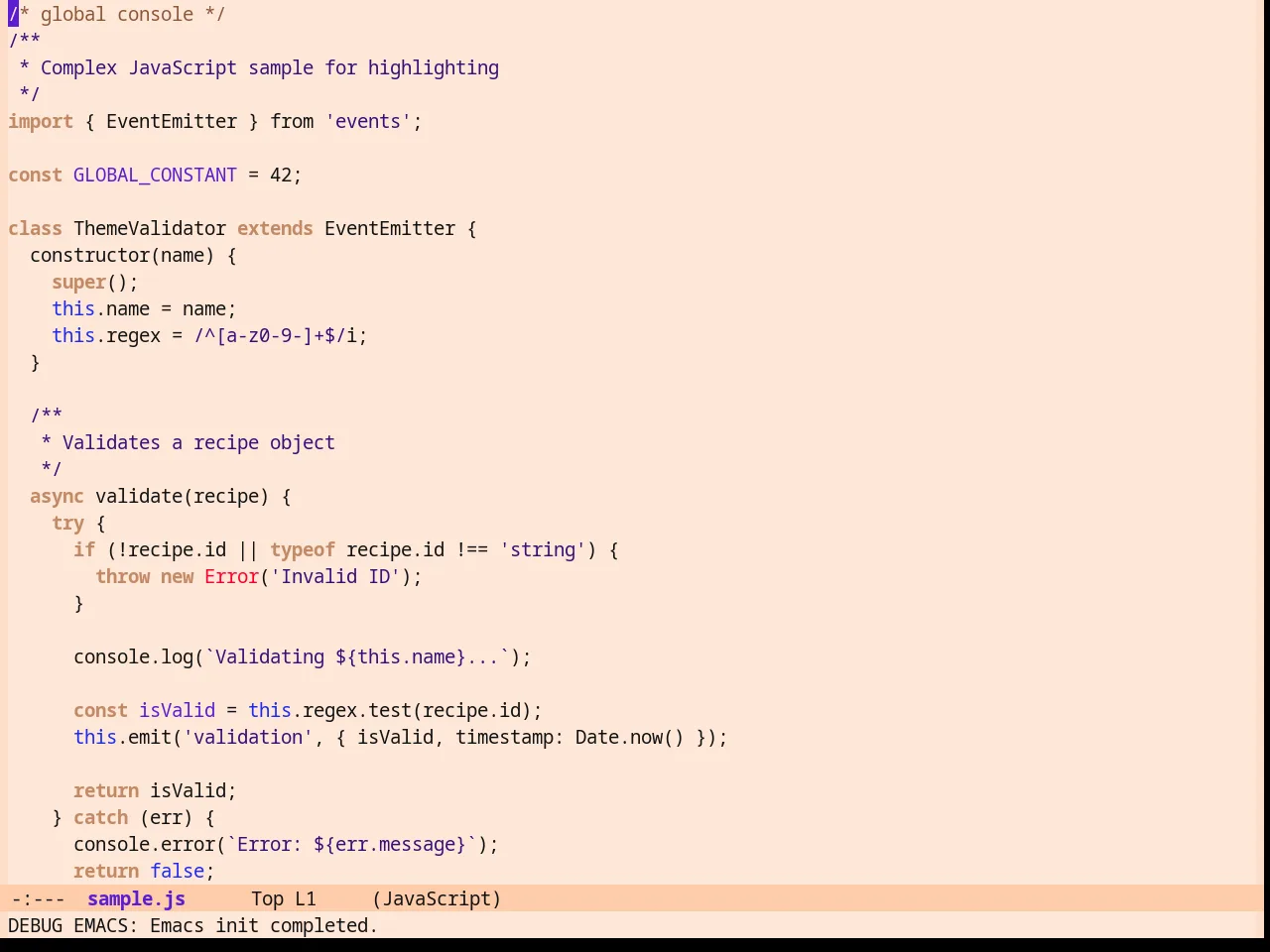Click 'return isValid;' statement
Screen dimensions: 1270x952
click(x=155, y=790)
